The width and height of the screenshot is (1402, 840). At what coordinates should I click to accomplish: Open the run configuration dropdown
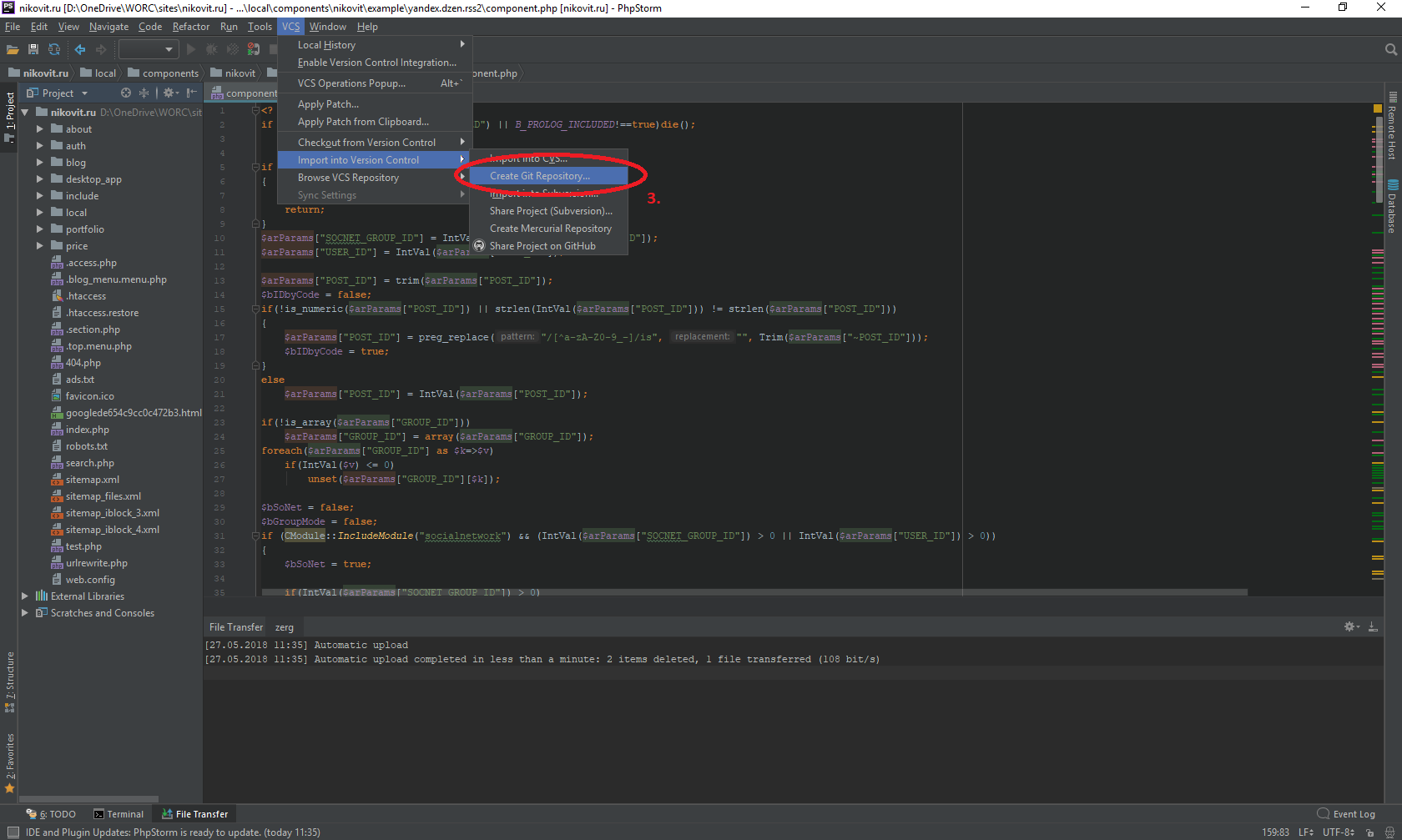click(x=149, y=50)
